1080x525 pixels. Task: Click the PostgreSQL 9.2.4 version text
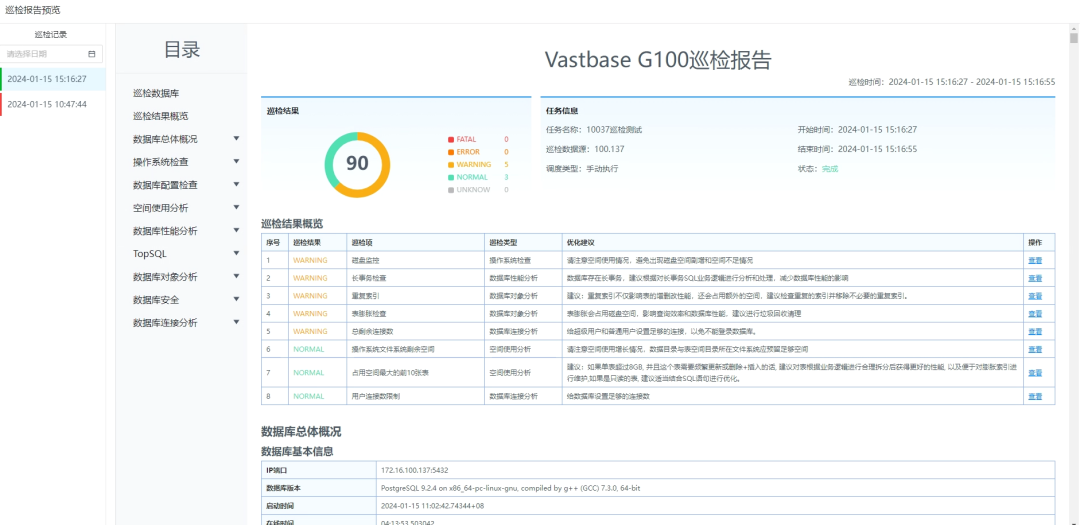tap(510, 488)
